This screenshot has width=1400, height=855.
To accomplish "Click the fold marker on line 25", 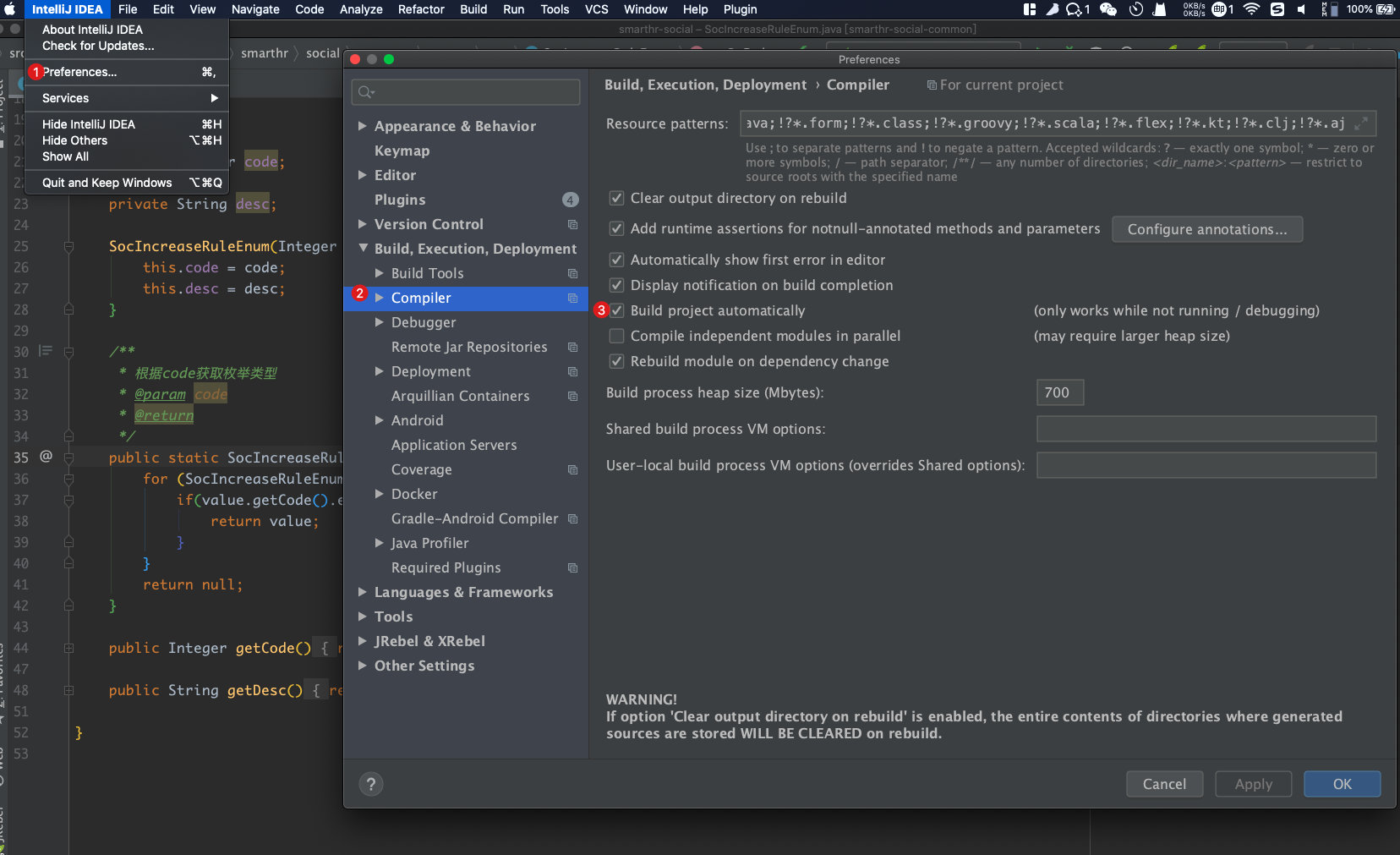I will tap(68, 246).
